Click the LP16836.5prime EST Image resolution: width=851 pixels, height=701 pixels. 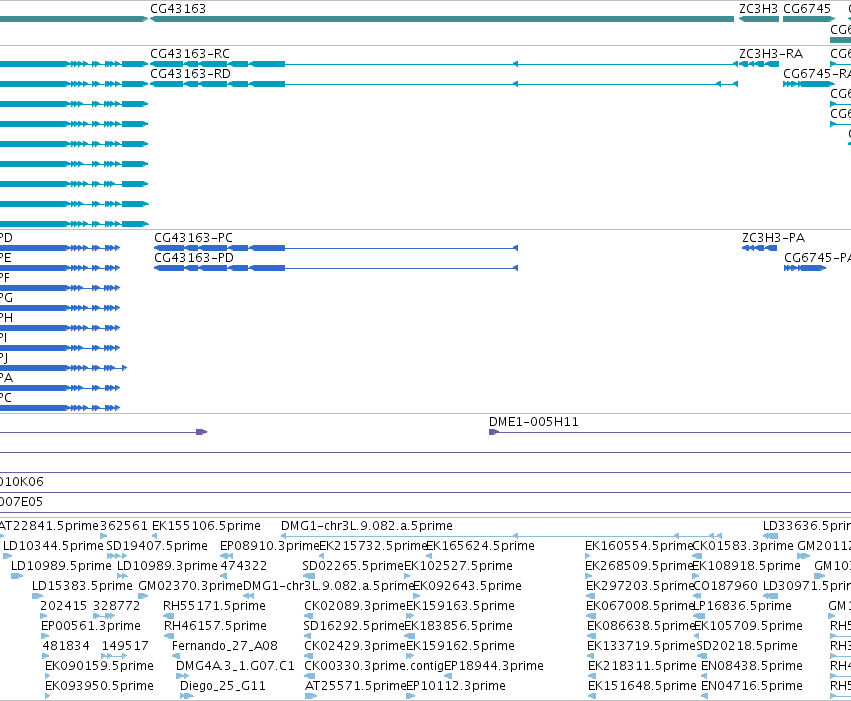(742, 606)
